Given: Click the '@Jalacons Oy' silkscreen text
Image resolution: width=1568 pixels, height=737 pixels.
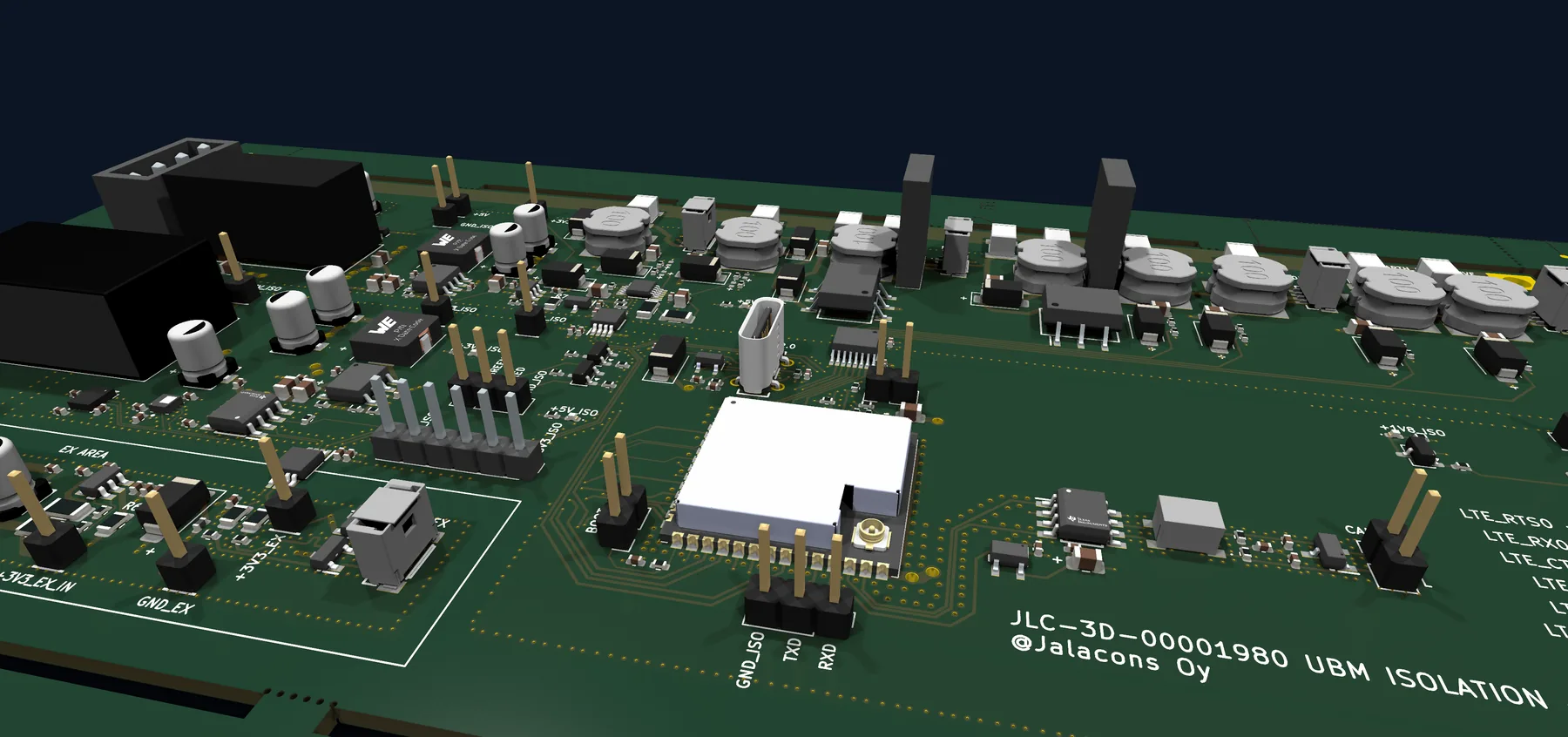Looking at the screenshot, I should pos(1112,658).
